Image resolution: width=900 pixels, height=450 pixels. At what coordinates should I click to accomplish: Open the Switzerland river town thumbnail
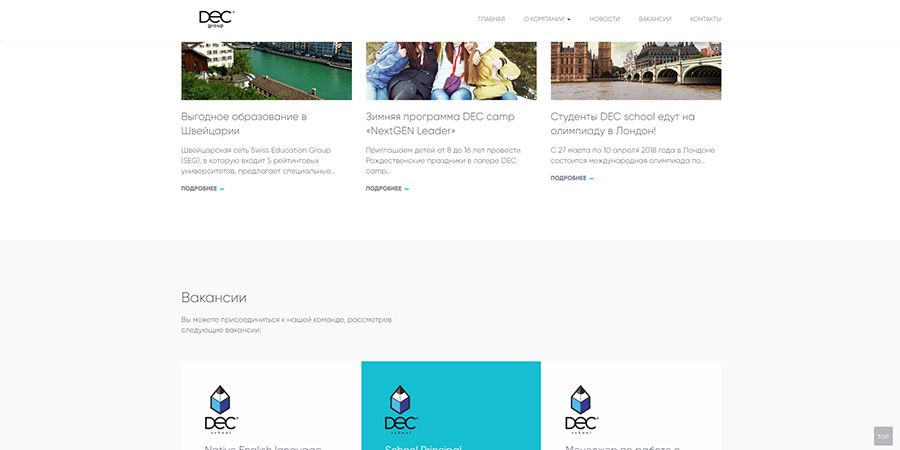click(266, 70)
